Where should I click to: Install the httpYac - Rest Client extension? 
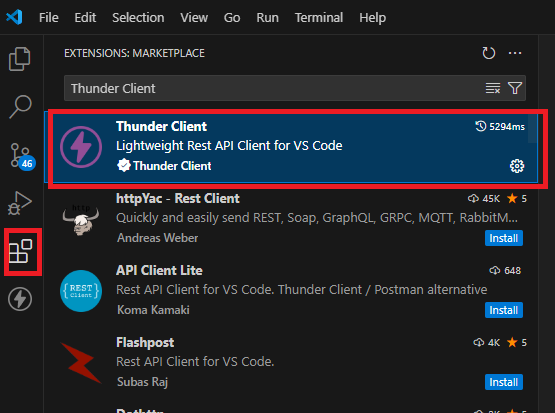pyautogui.click(x=504, y=238)
